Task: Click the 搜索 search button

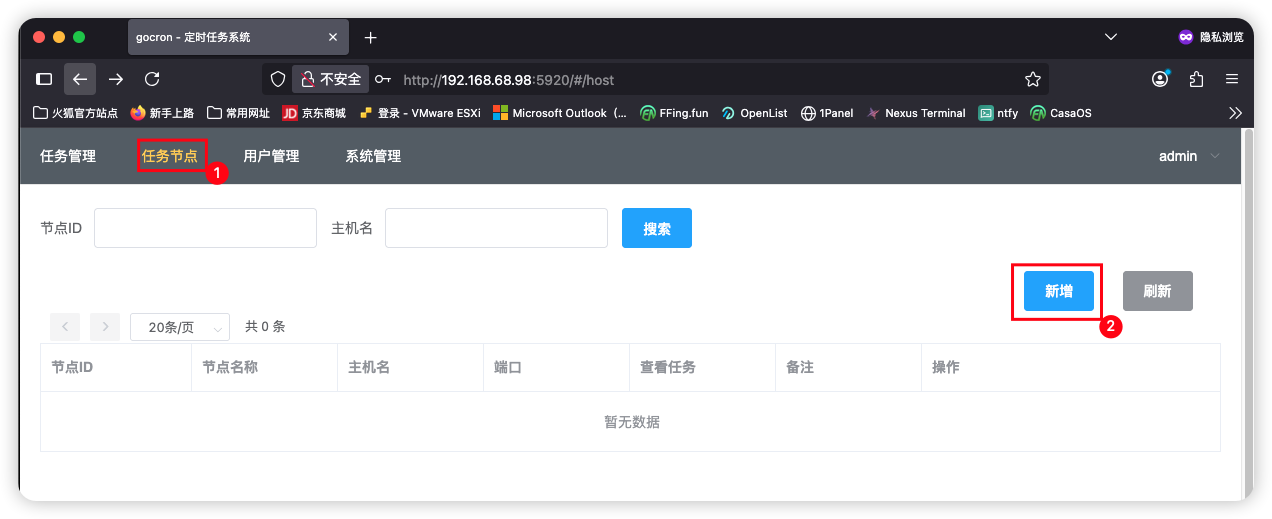Action: (656, 228)
